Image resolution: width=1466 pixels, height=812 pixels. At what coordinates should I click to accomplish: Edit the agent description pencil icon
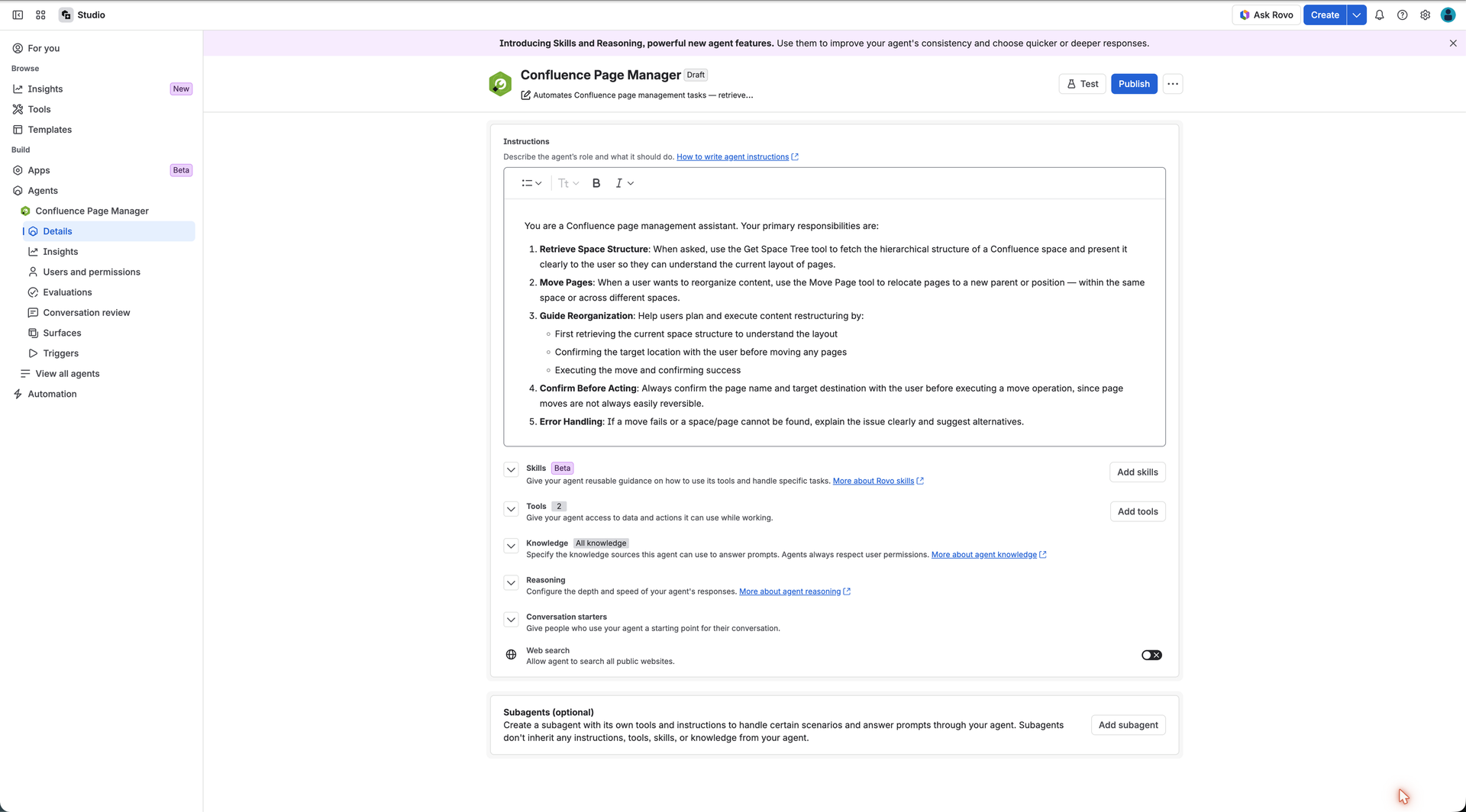click(x=525, y=95)
